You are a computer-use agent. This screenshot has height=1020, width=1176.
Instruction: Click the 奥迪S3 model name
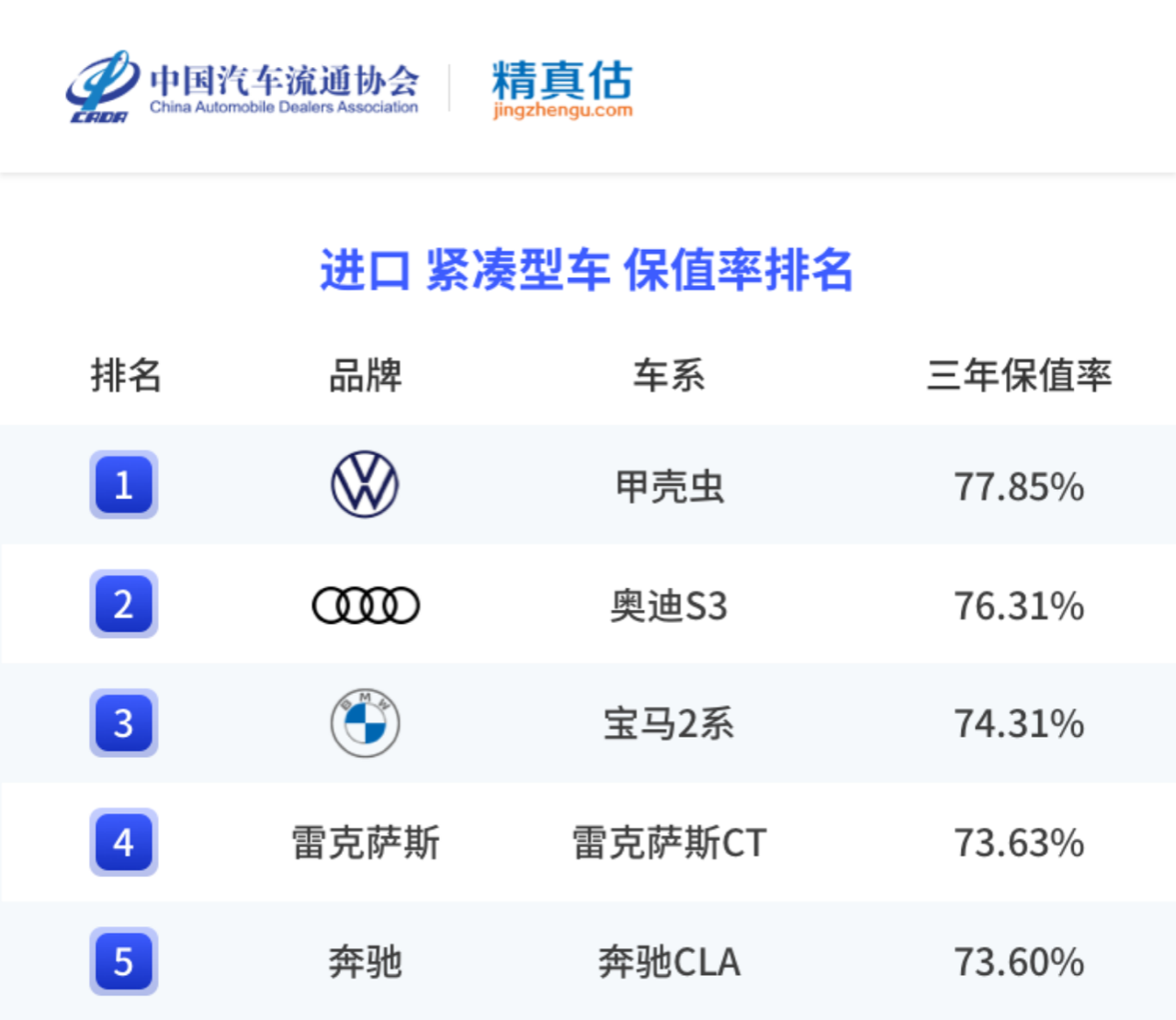coord(669,606)
